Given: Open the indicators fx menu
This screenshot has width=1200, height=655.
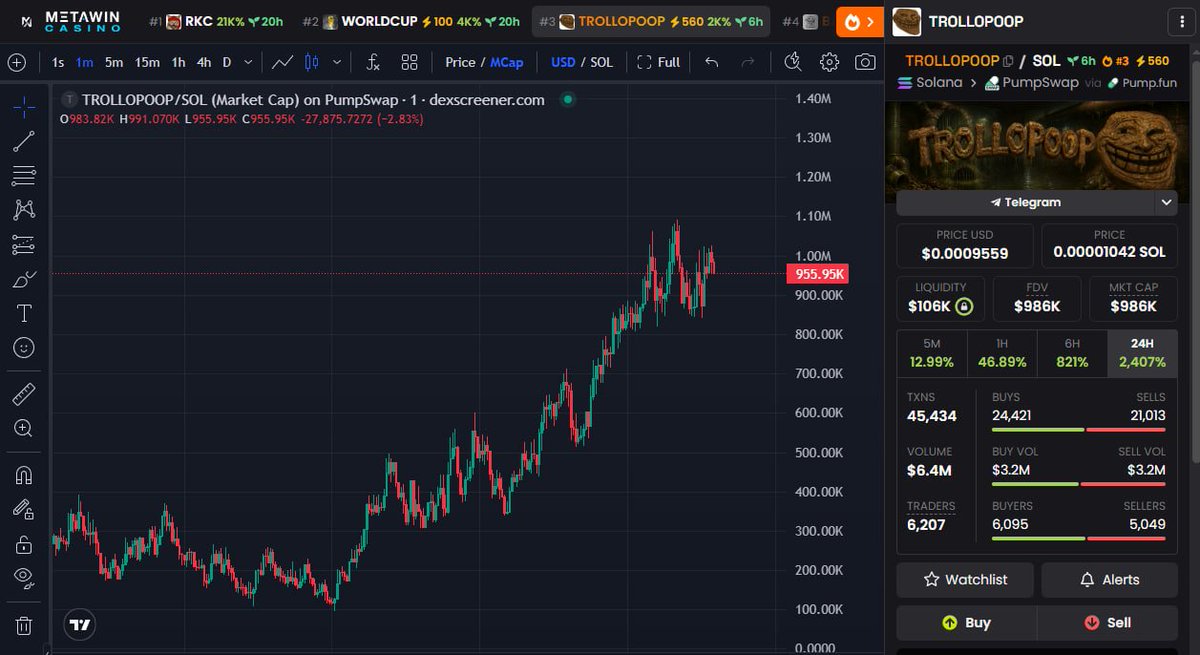Looking at the screenshot, I should coord(373,62).
